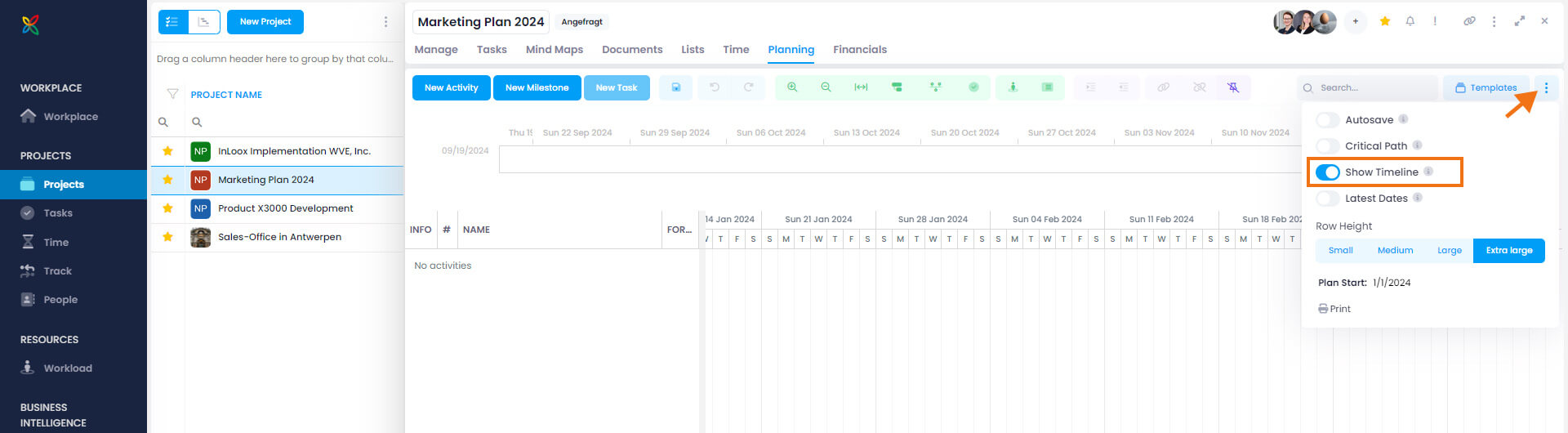The height and width of the screenshot is (433, 1568).
Task: Redo the last planning change
Action: pyautogui.click(x=748, y=87)
